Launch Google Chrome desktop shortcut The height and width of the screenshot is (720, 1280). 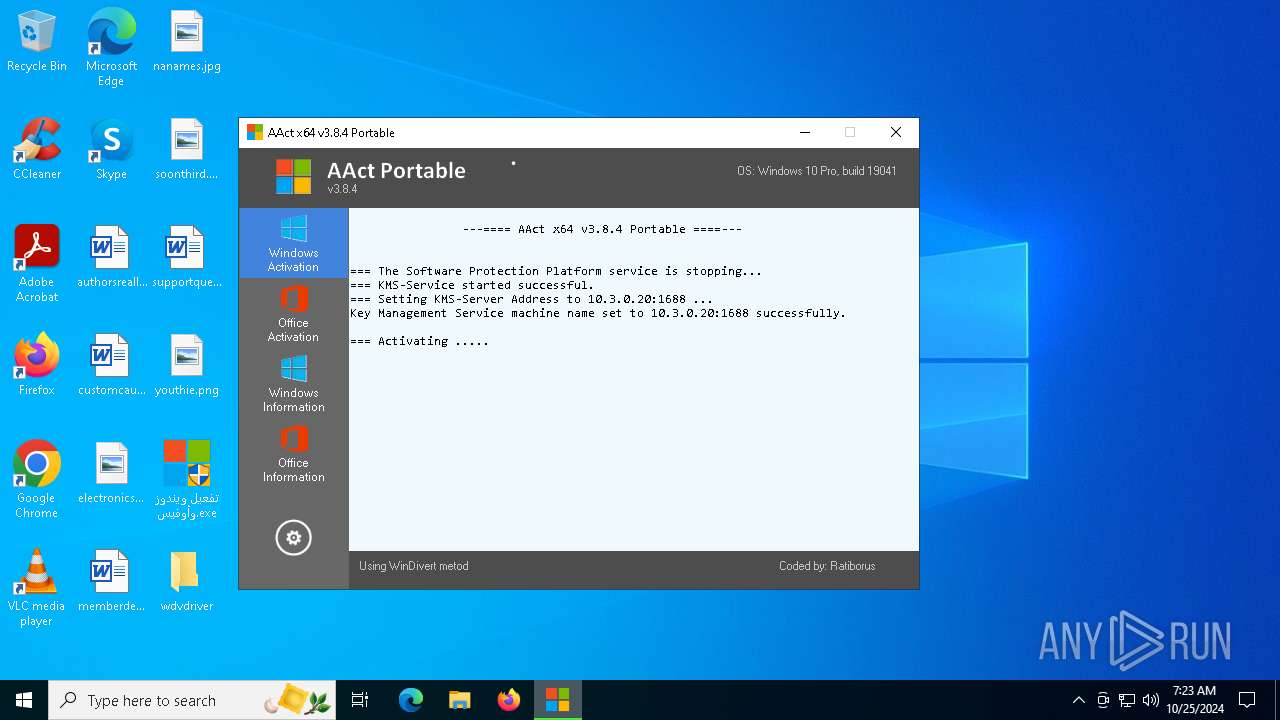tap(37, 480)
